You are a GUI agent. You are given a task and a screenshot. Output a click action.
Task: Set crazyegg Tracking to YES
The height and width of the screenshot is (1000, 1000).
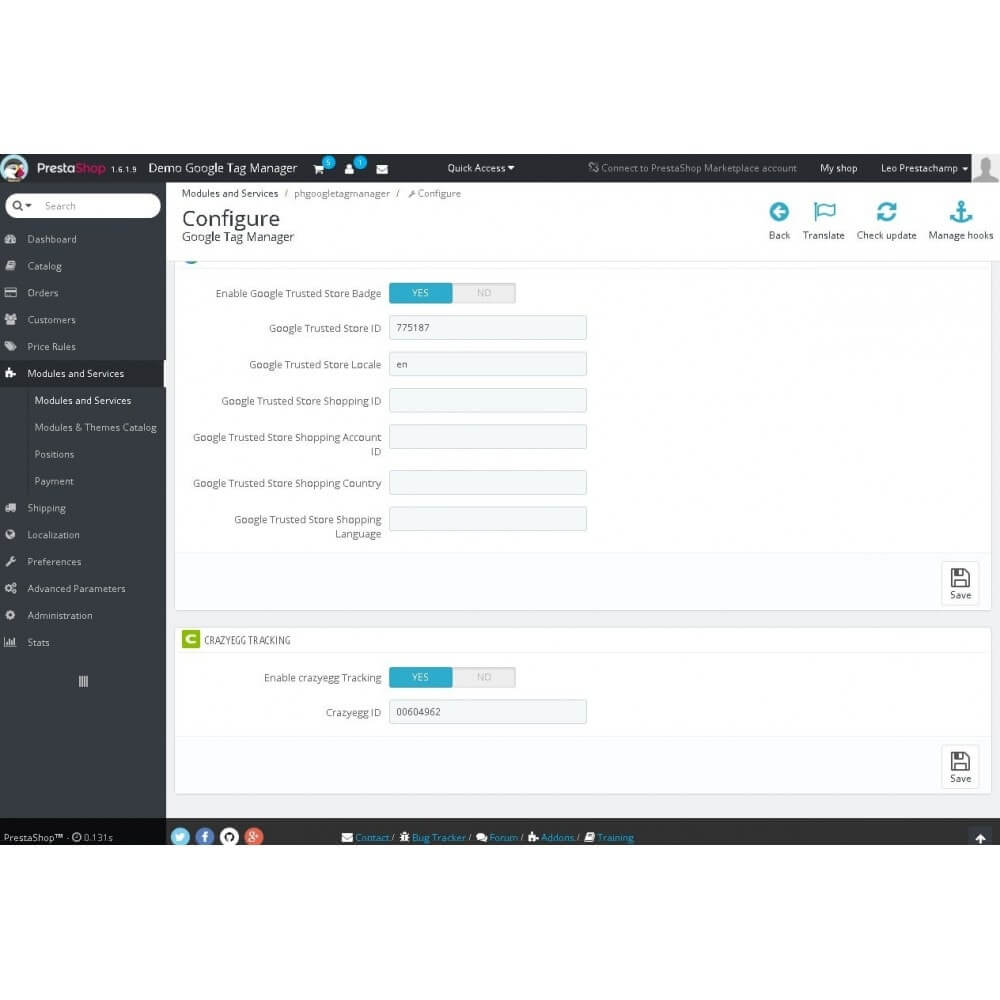pos(420,677)
